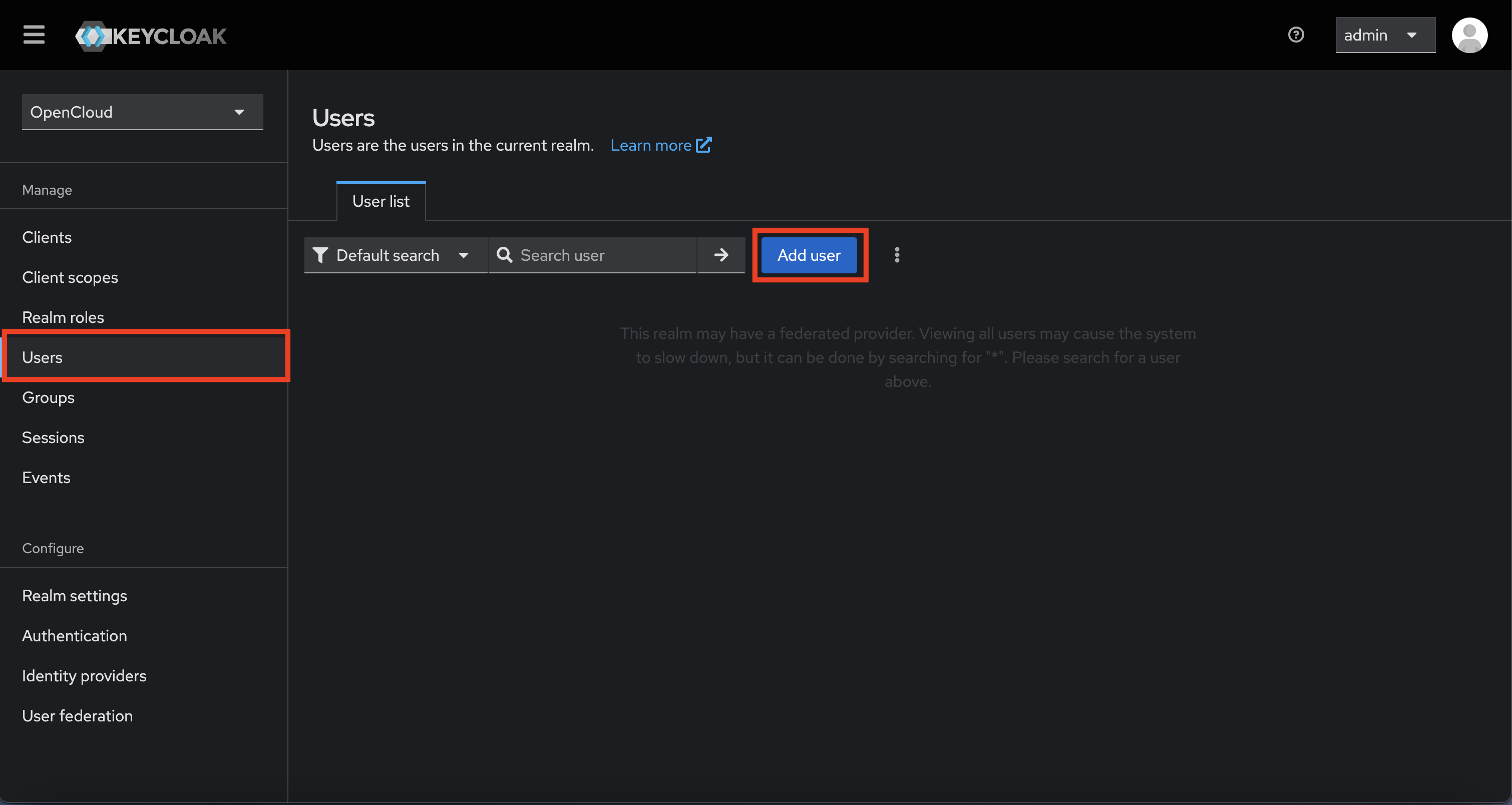Switch to the User list tab
This screenshot has height=805, width=1512.
point(381,201)
